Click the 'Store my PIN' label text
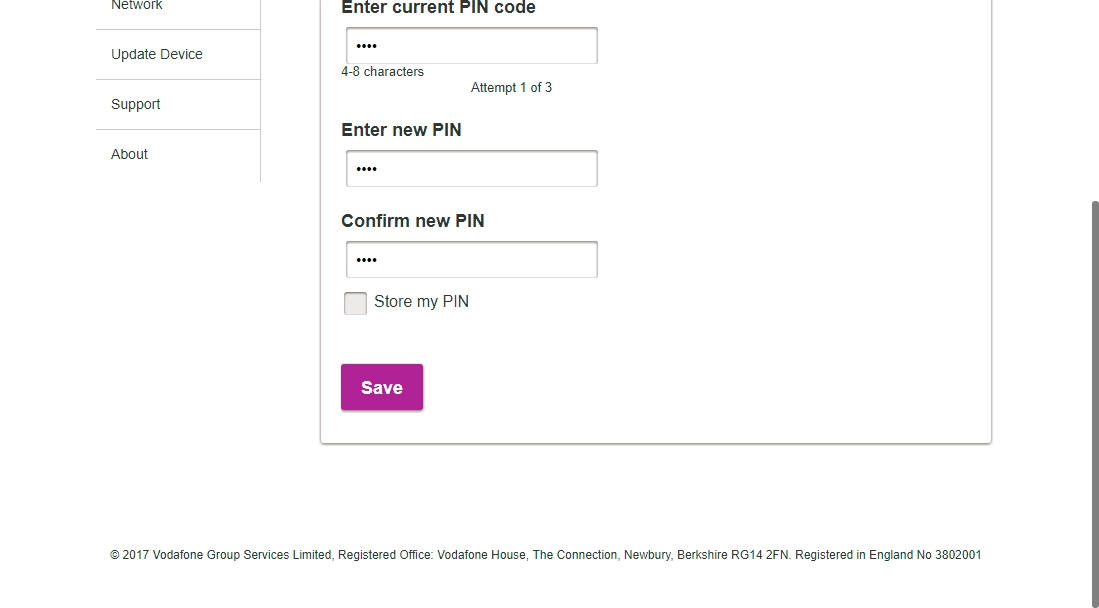This screenshot has height=608, width=1099. coord(421,302)
